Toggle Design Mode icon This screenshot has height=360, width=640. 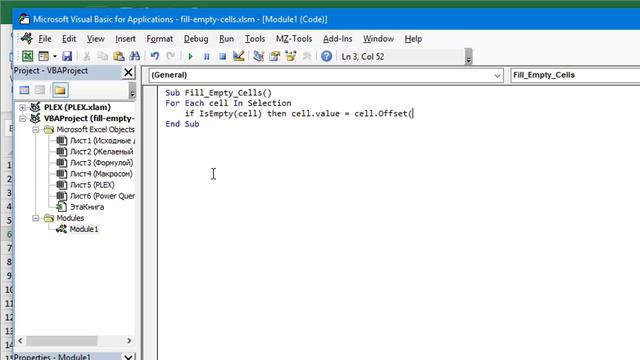point(238,56)
